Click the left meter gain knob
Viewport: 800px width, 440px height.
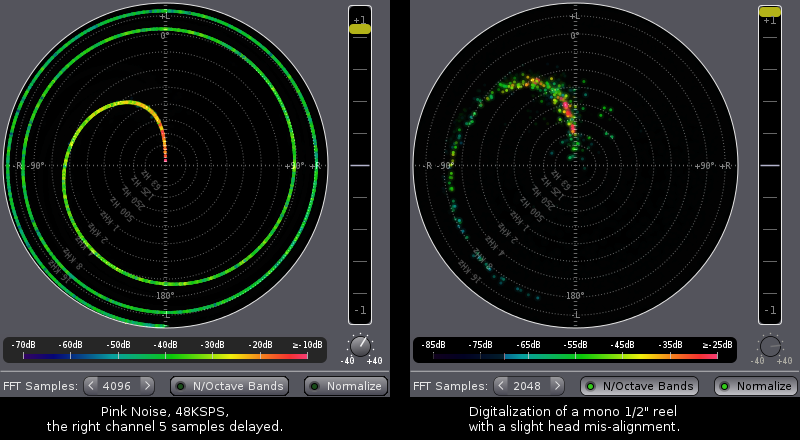[361, 346]
